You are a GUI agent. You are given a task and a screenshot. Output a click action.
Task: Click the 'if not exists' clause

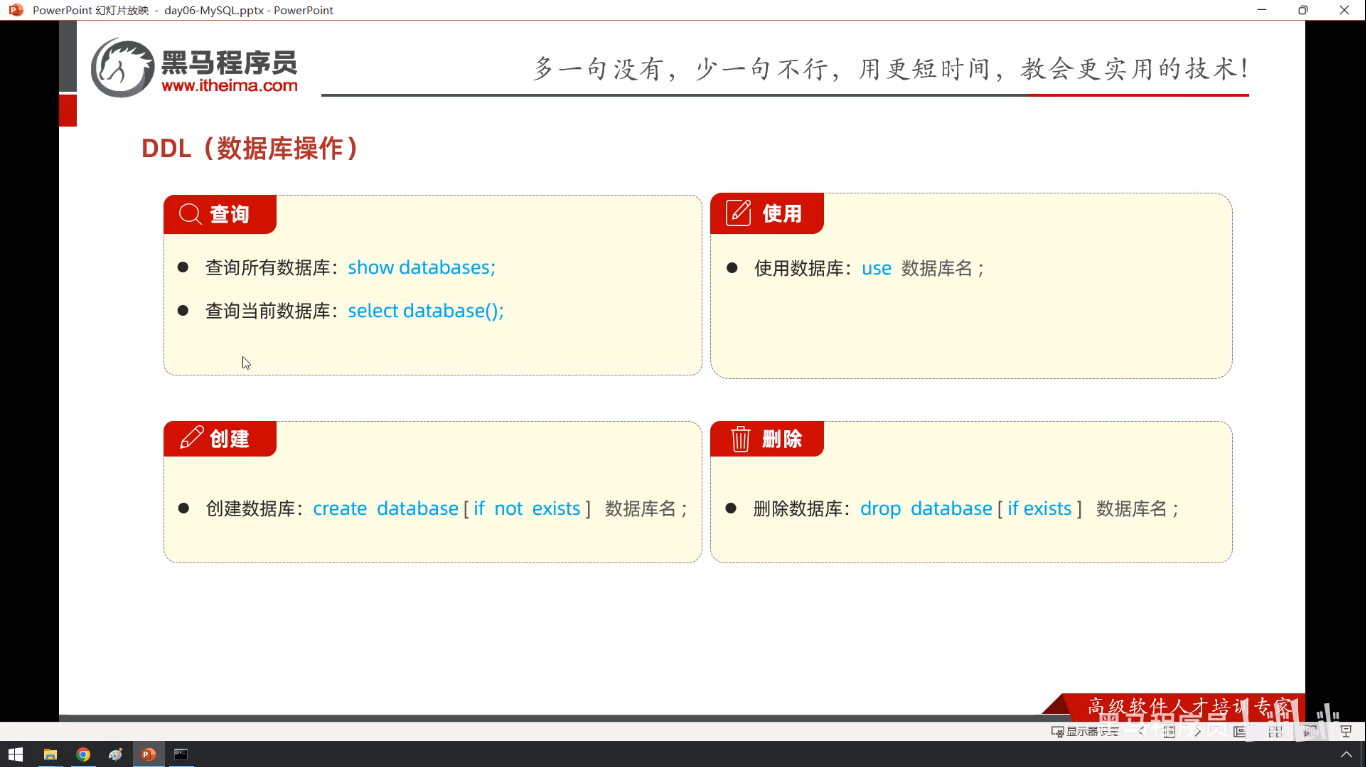click(x=527, y=508)
